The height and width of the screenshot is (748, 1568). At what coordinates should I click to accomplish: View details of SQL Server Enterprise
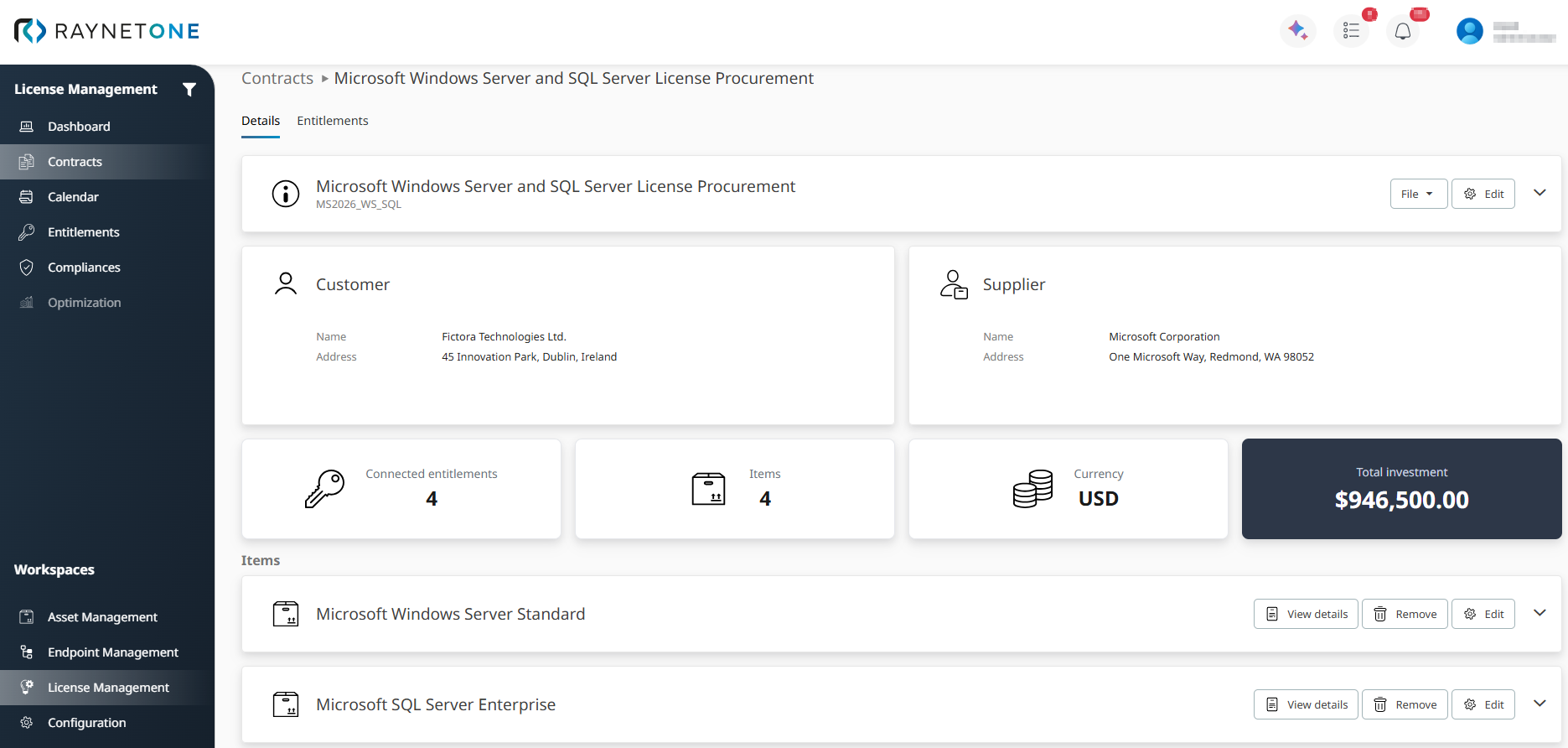[1306, 704]
